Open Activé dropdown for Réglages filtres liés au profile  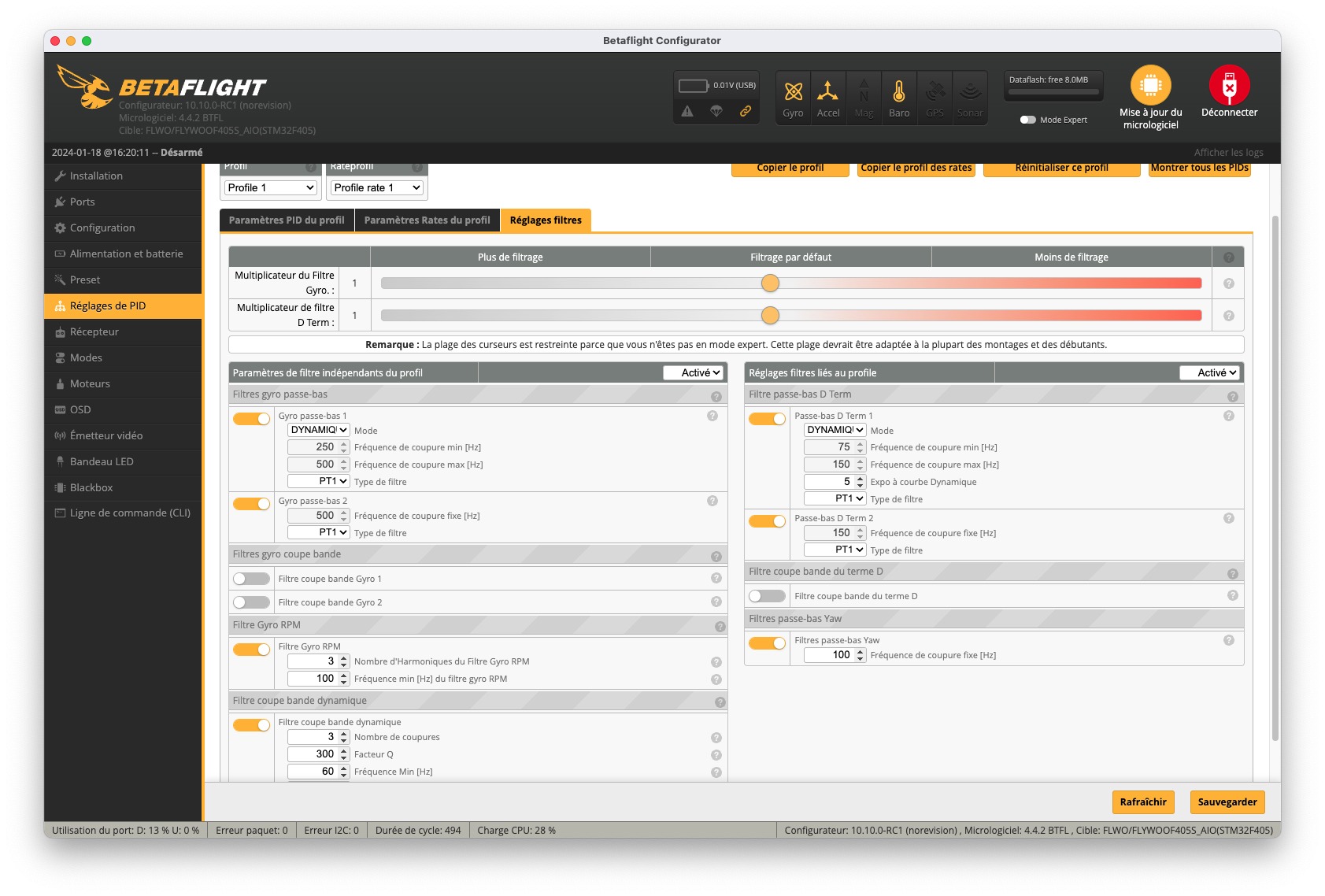coord(1209,372)
